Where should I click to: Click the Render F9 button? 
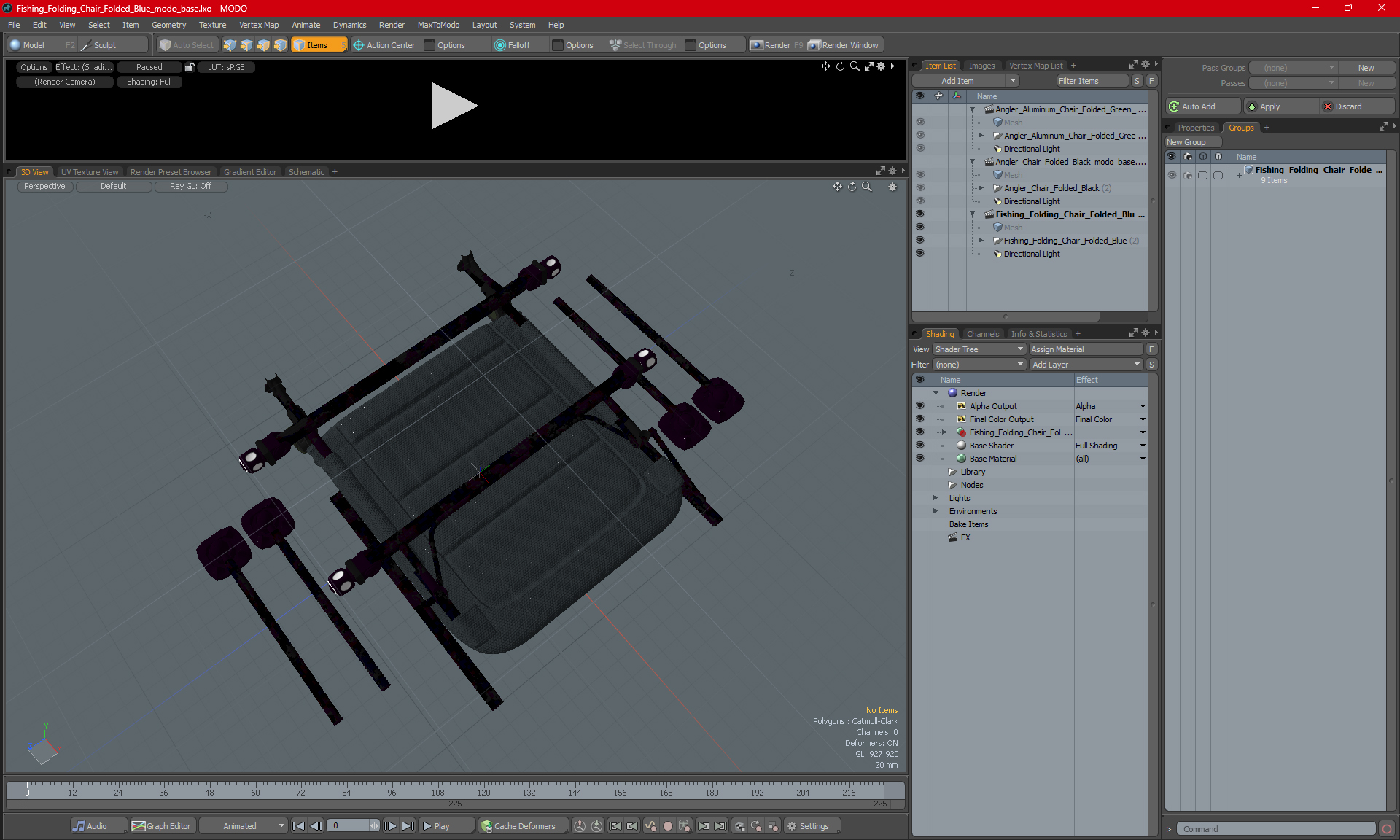coord(777,45)
